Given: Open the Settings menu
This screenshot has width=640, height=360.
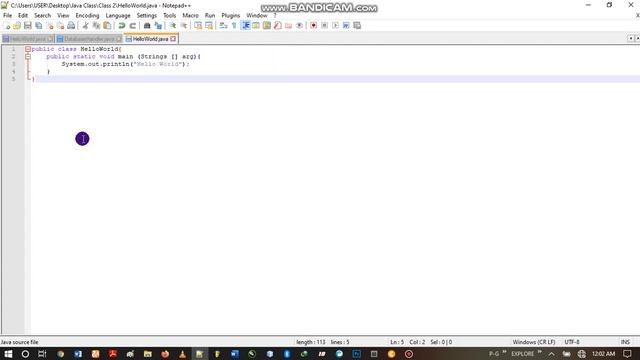Looking at the screenshot, I should pyautogui.click(x=147, y=16).
